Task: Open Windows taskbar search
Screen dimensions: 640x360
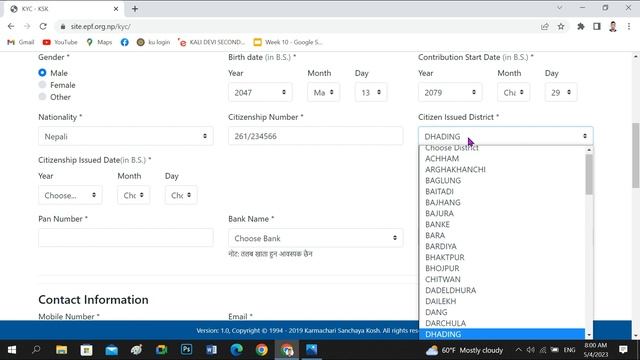Action: point(36,350)
